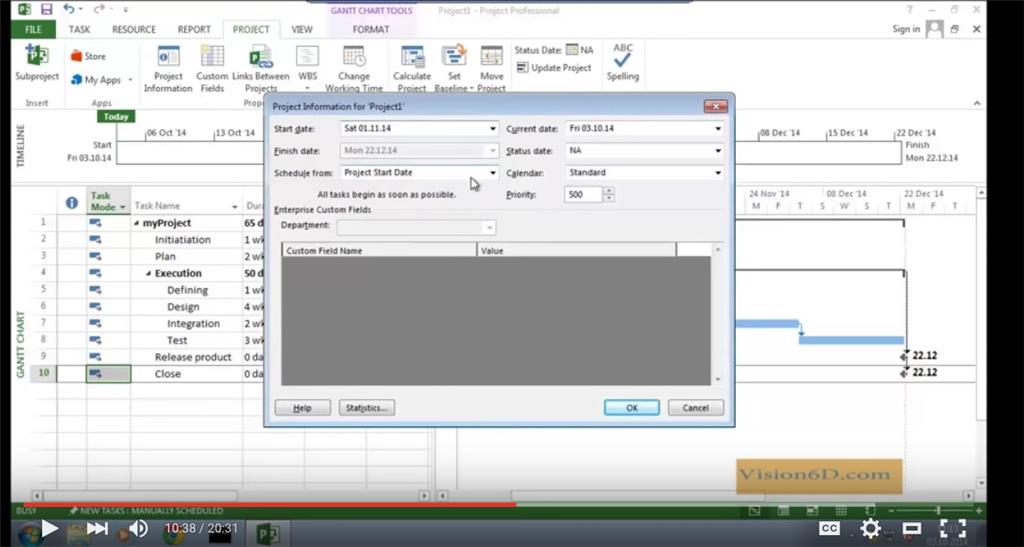Click the Priority value field
Image resolution: width=1024 pixels, height=547 pixels.
(x=583, y=195)
